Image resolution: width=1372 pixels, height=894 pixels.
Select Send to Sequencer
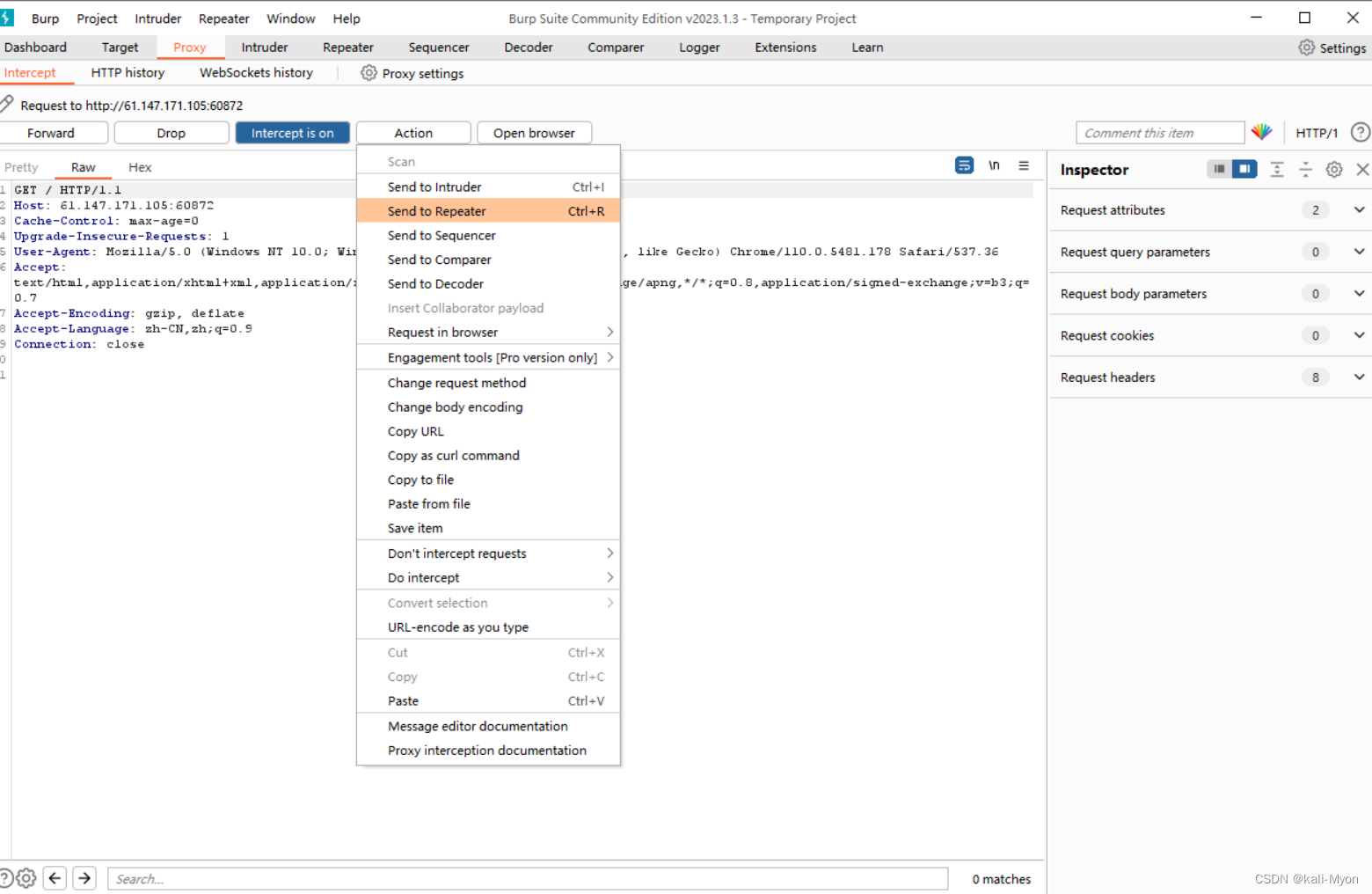488,235
